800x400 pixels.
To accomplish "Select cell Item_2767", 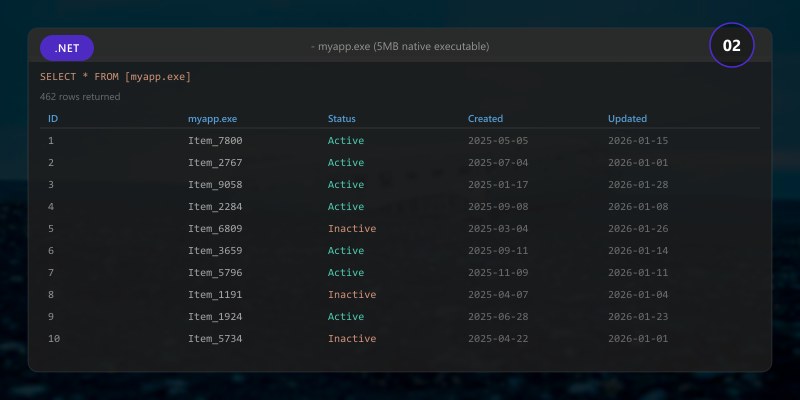I will coord(215,162).
